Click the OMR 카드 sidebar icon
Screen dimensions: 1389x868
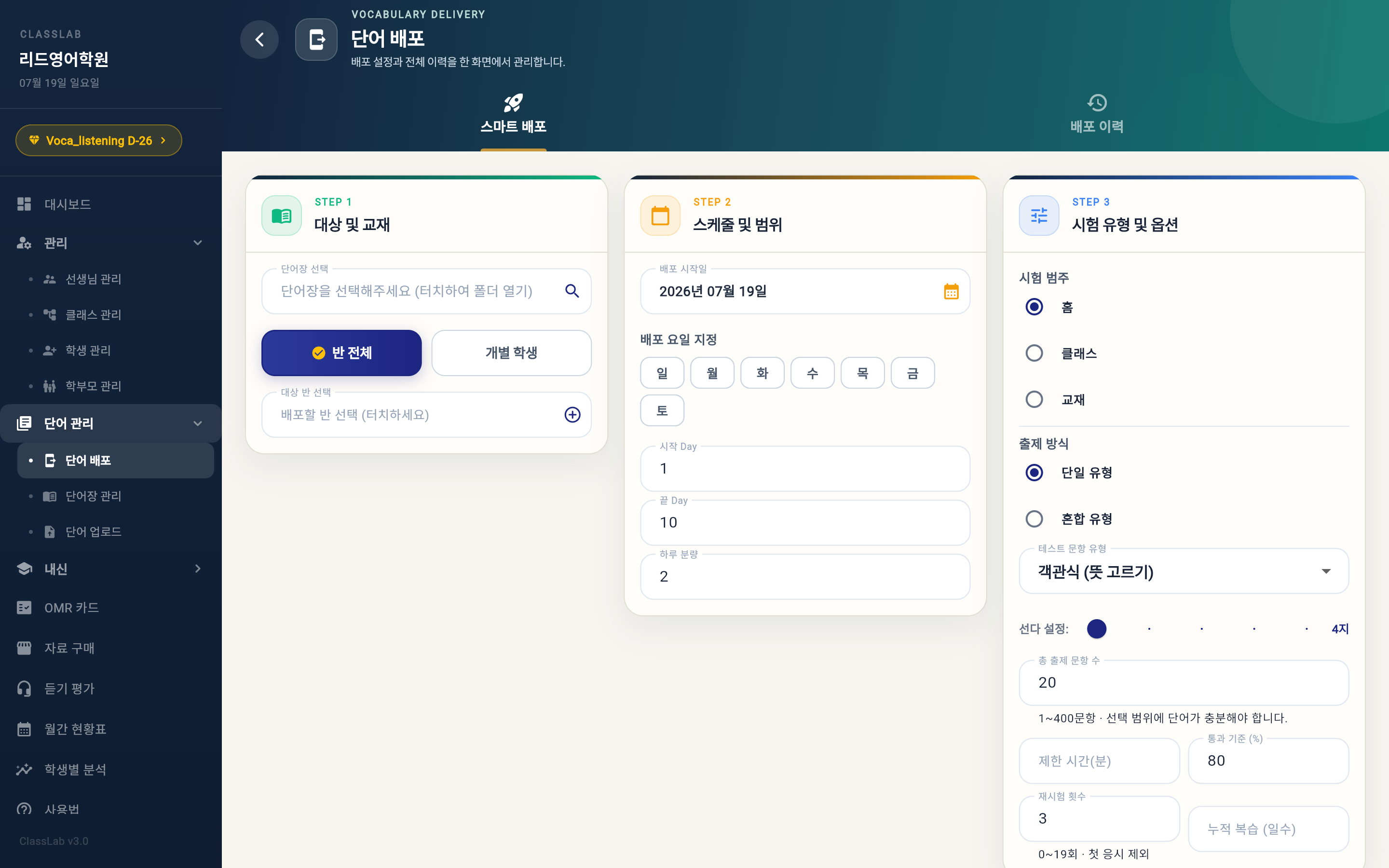24,608
